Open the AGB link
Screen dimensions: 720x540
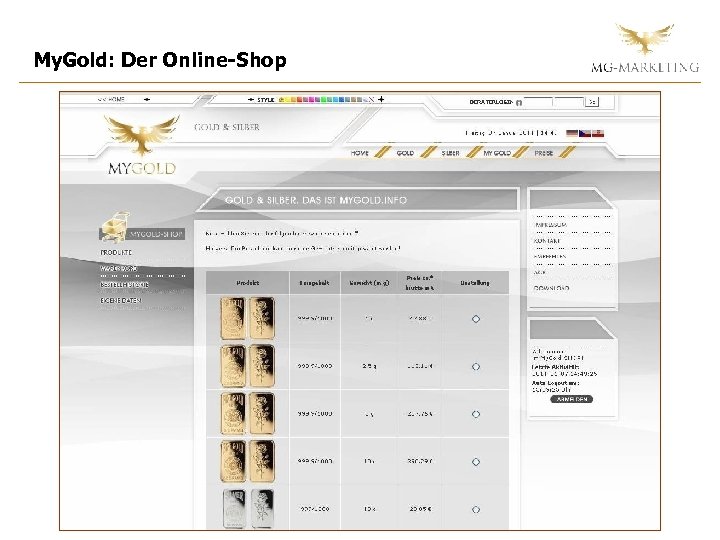540,272
